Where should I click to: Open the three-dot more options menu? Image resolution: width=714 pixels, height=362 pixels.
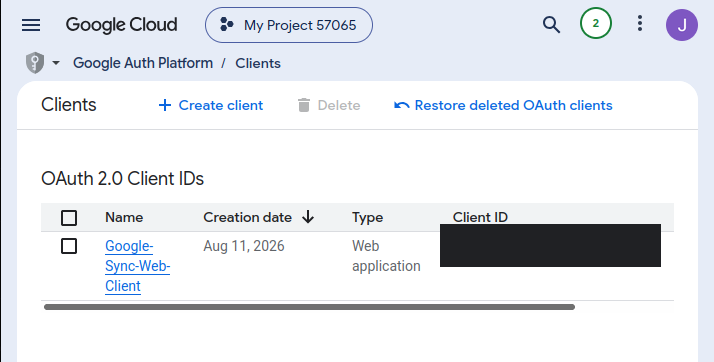(640, 23)
